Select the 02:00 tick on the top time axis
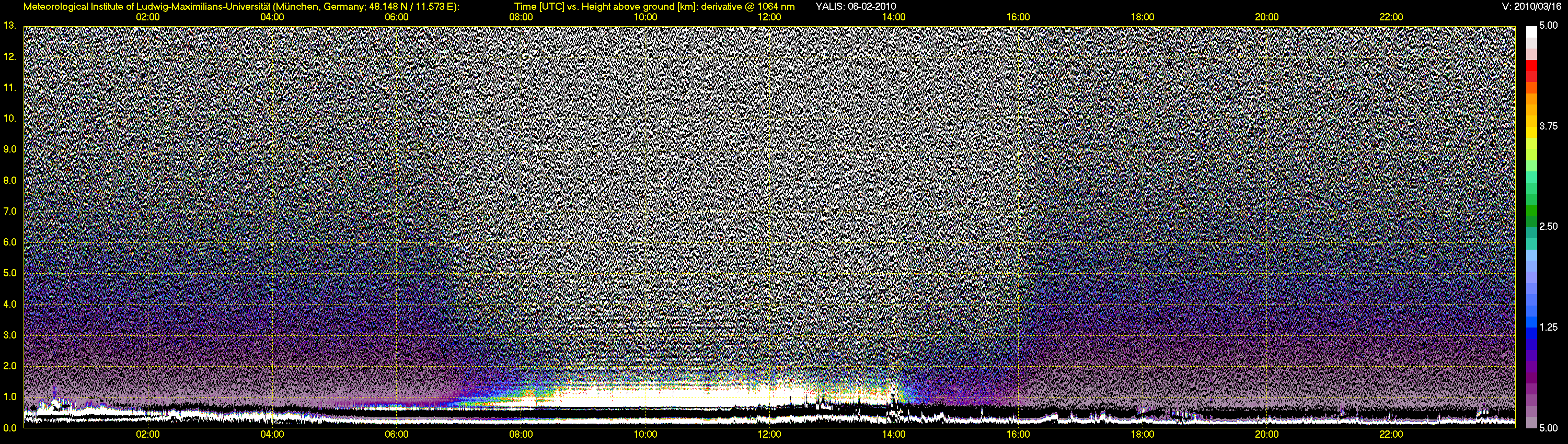Screen dimensions: 1568x444 coord(147,17)
